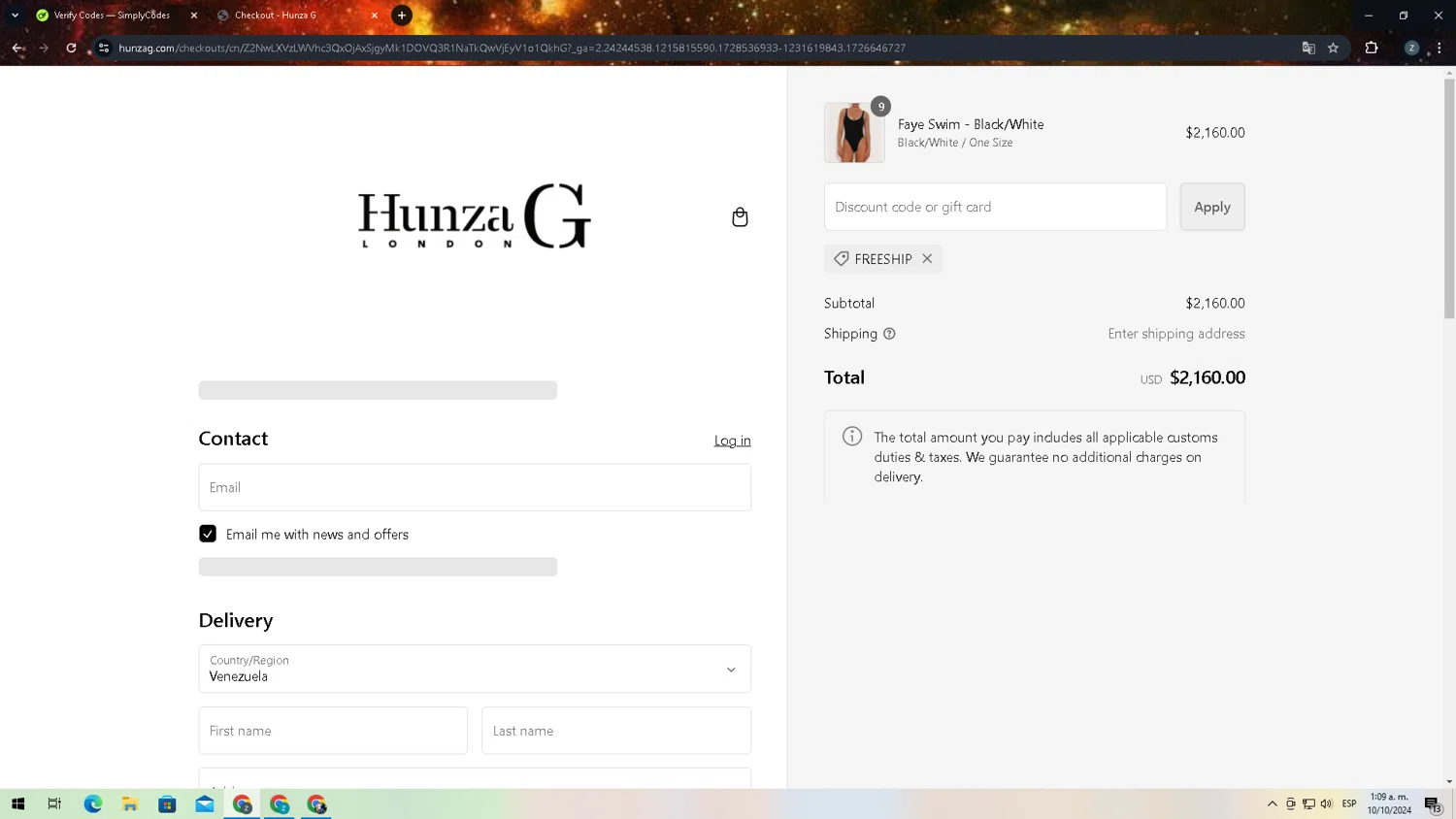Bookmark this page with star icon

(1333, 48)
